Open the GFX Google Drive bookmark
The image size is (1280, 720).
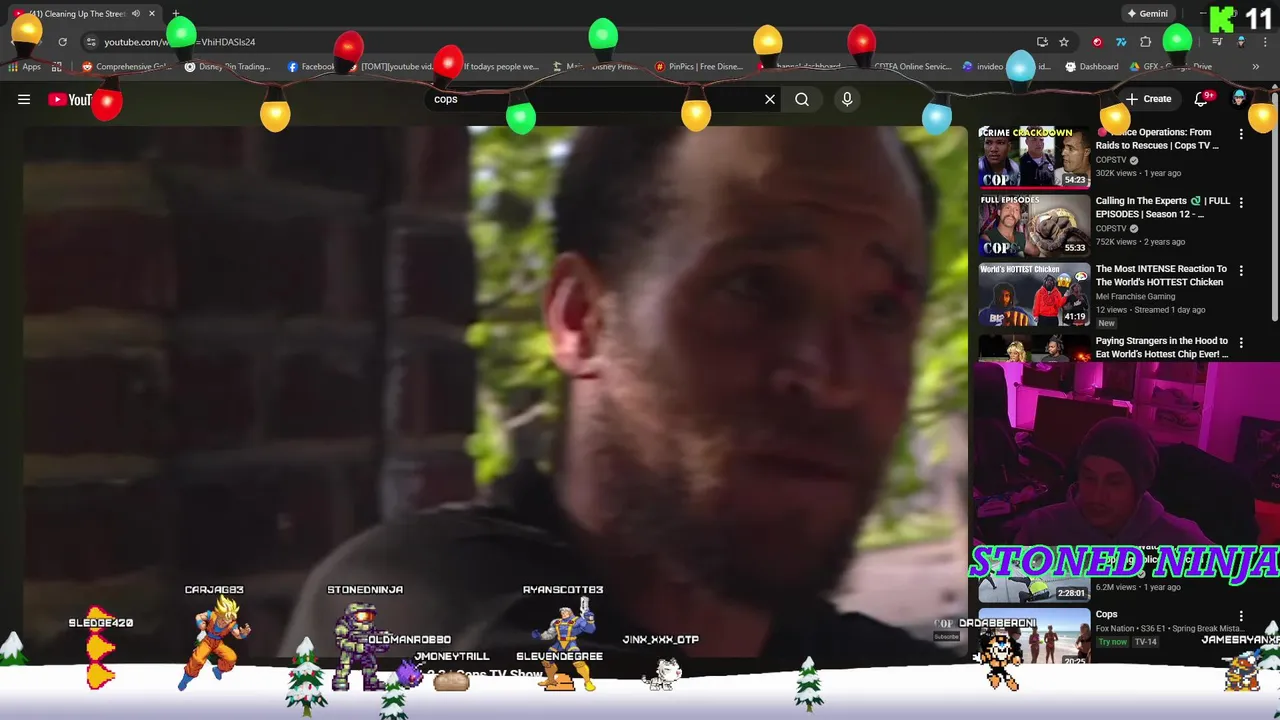1171,67
